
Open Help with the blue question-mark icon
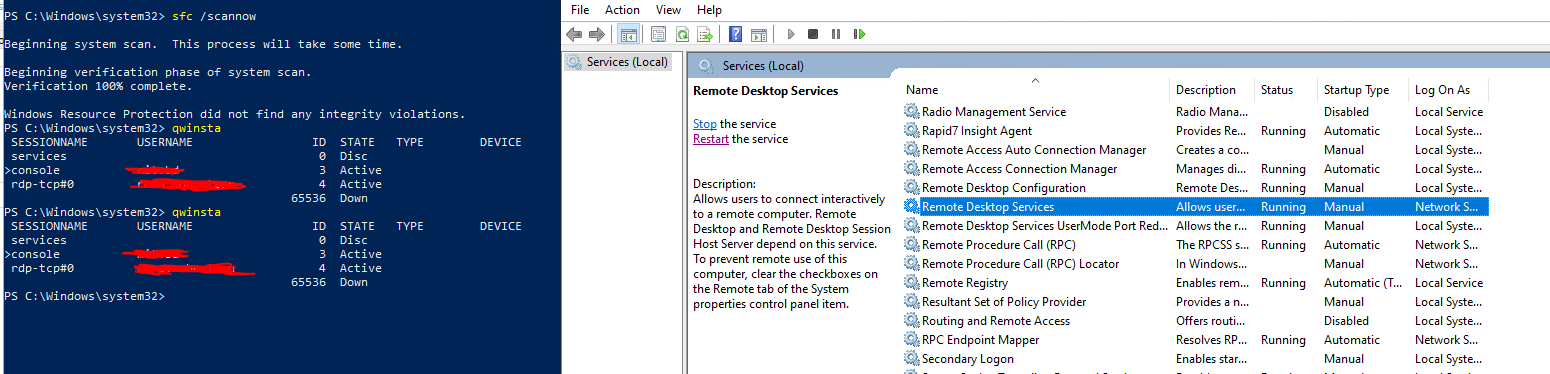735,34
